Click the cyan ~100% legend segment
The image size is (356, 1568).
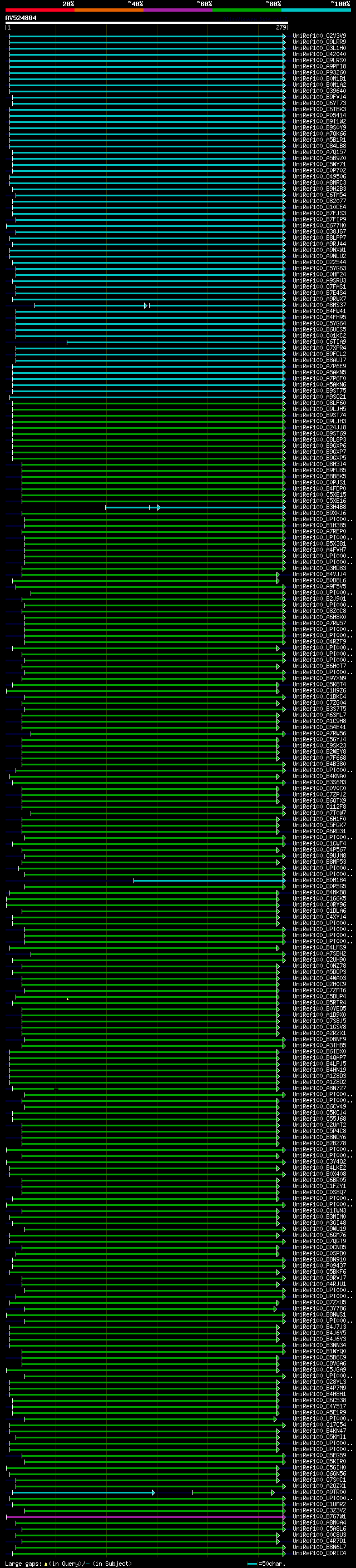pos(316,10)
